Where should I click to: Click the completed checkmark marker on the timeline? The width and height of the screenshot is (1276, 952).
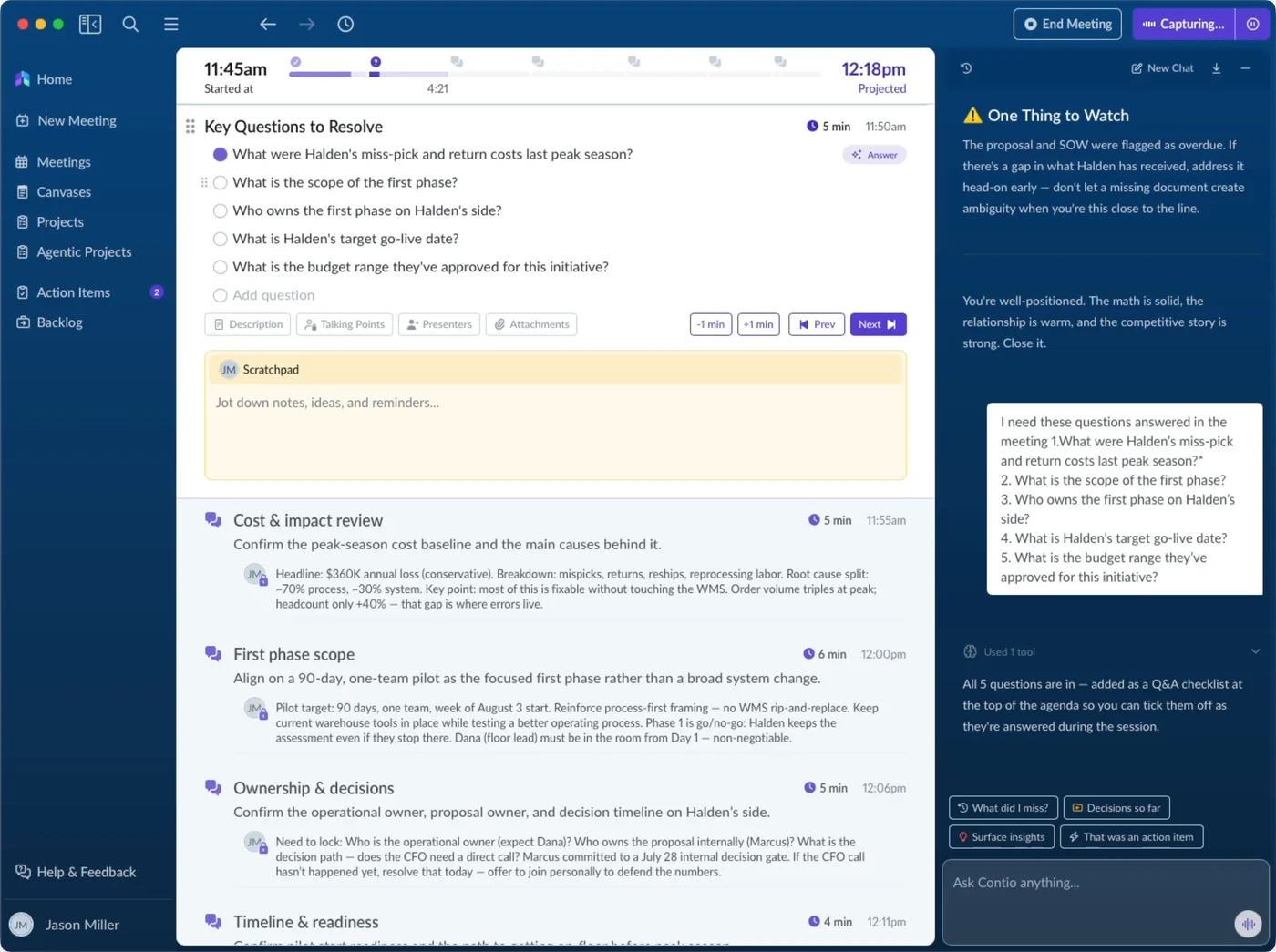pos(295,62)
